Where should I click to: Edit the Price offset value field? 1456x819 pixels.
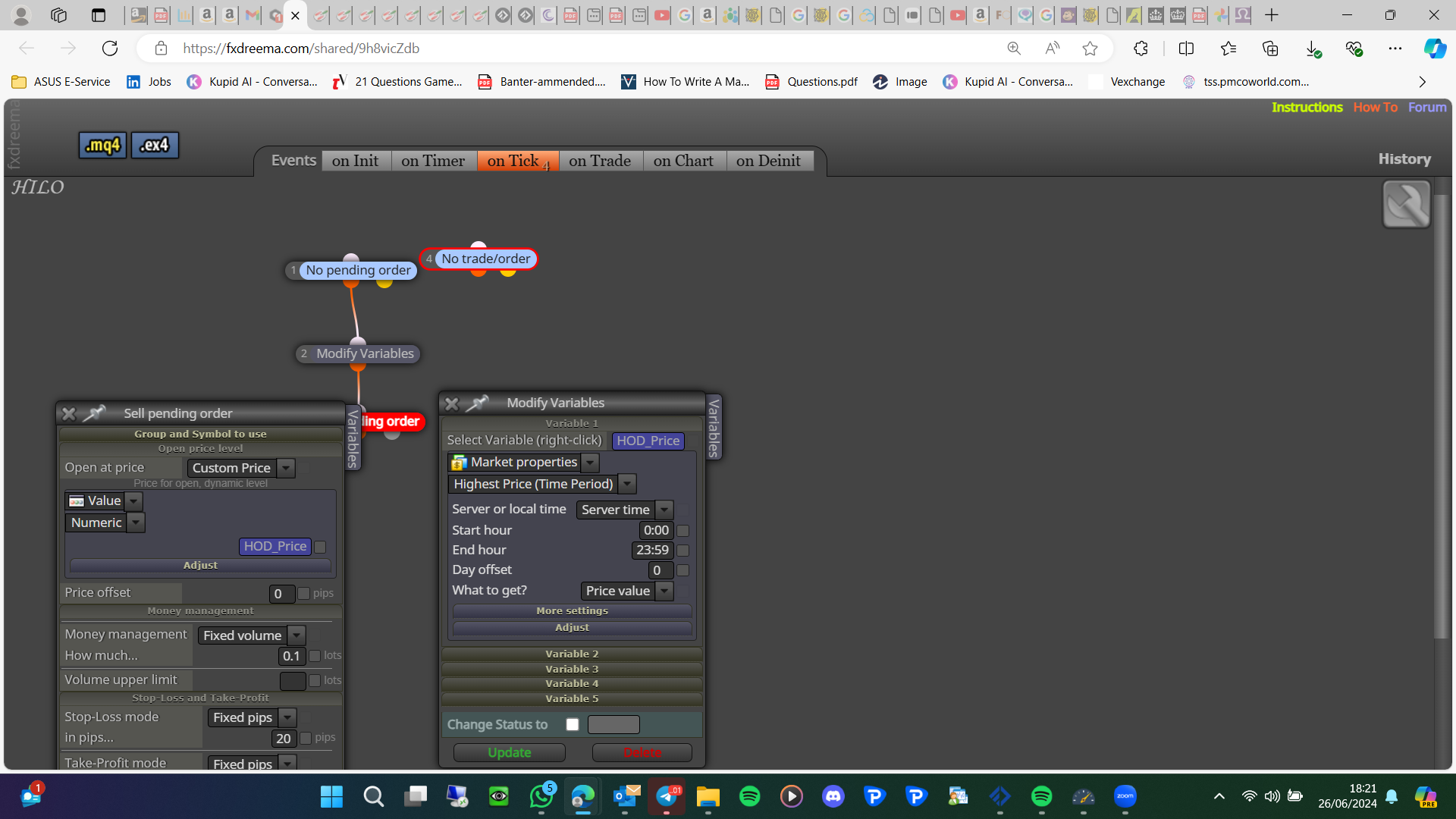pos(282,594)
